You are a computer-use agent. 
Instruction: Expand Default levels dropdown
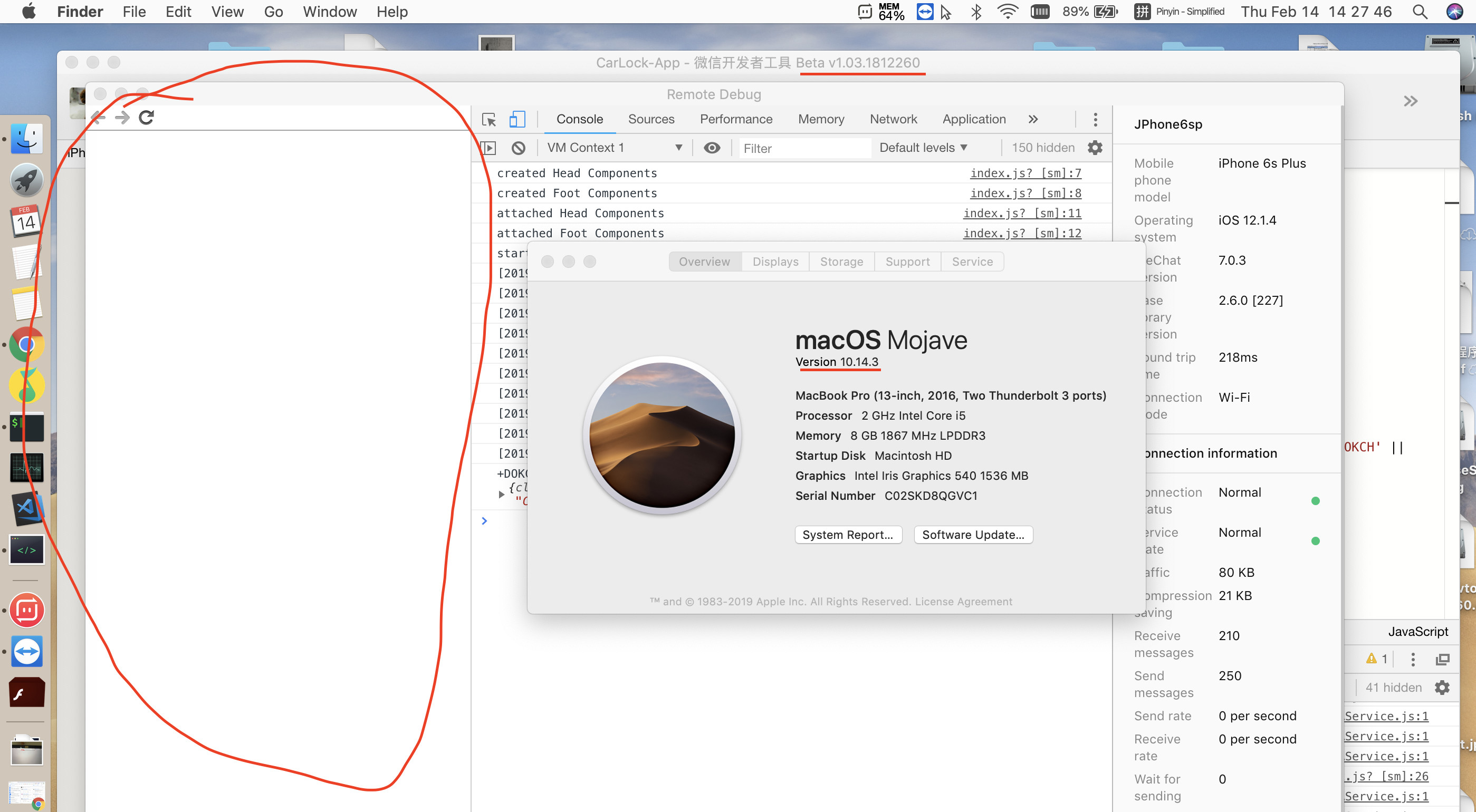(x=923, y=148)
